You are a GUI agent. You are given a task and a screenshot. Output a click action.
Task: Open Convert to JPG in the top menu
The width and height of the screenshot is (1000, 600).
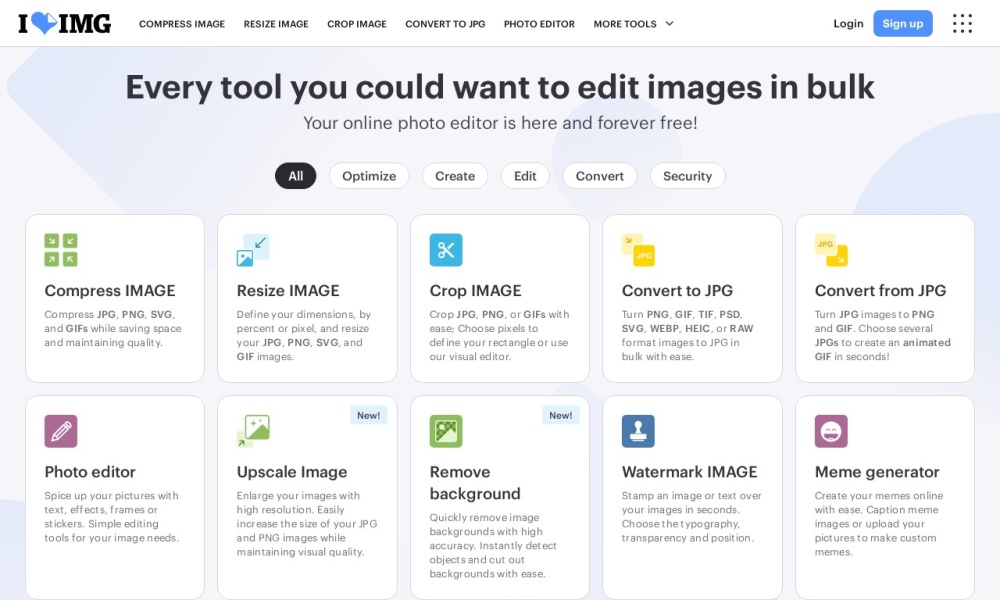click(x=445, y=24)
